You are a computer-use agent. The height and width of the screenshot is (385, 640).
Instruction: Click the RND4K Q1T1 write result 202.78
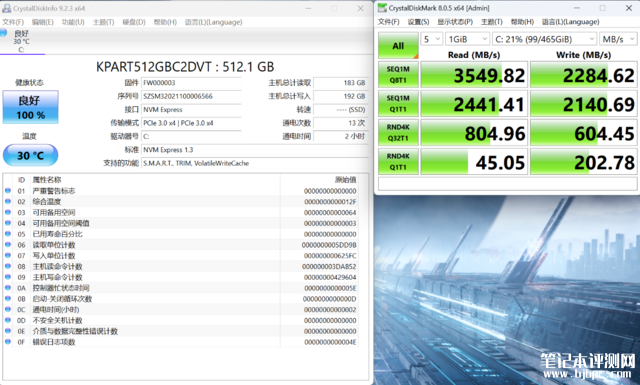(x=584, y=162)
